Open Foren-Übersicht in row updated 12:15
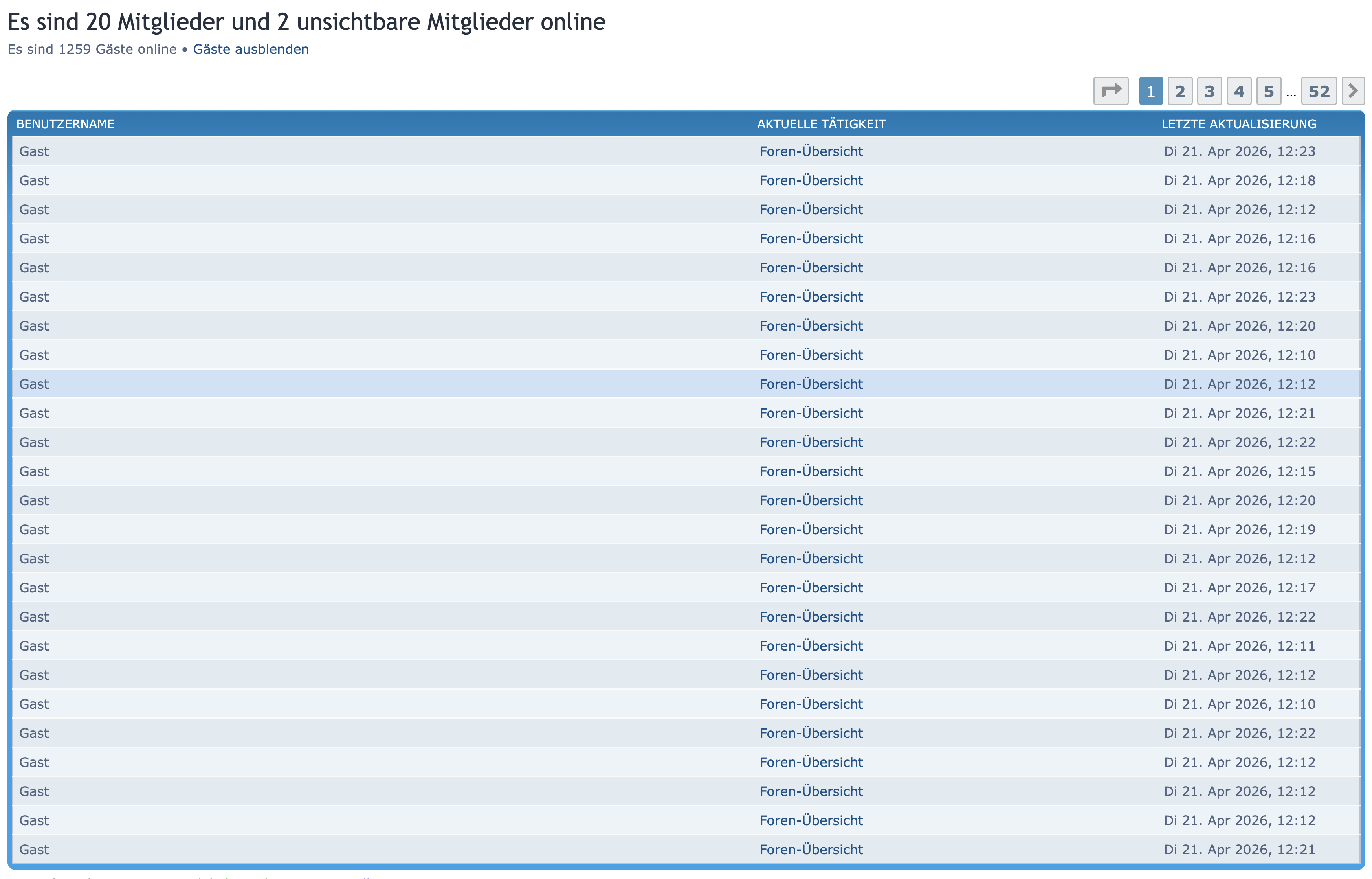Image resolution: width=1372 pixels, height=879 pixels. click(811, 471)
